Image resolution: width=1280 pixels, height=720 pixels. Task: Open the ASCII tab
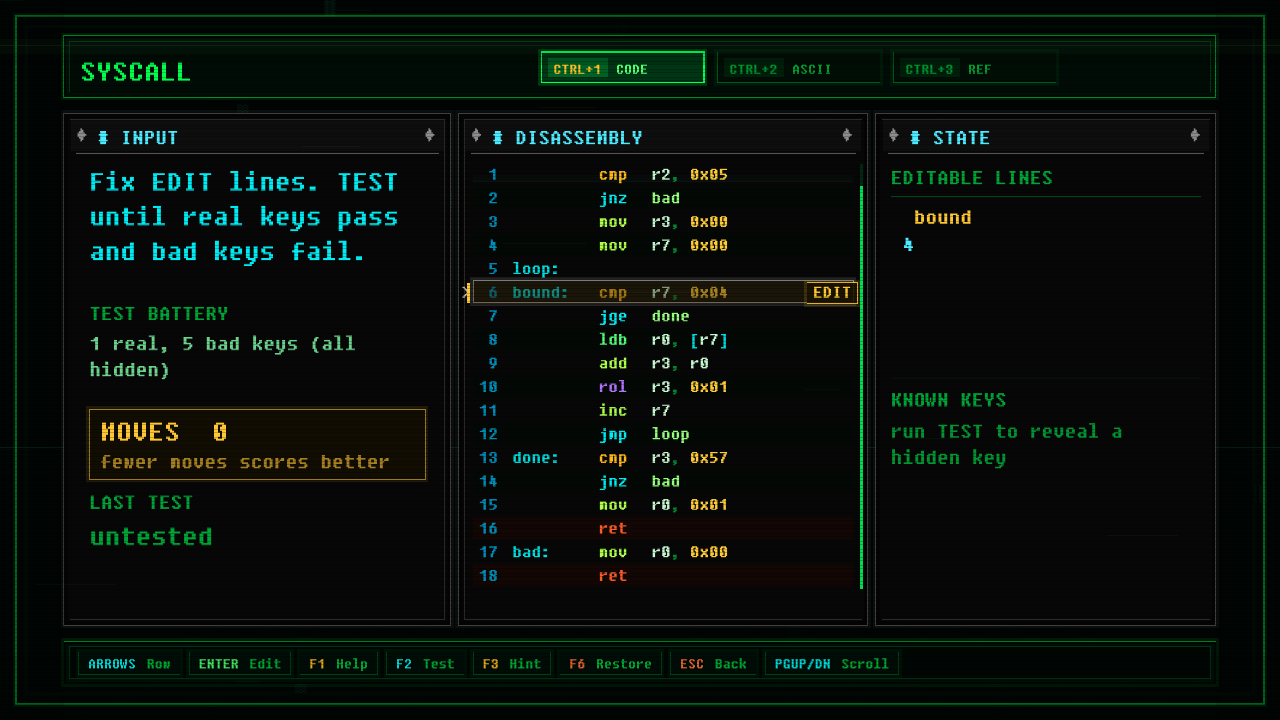(798, 68)
